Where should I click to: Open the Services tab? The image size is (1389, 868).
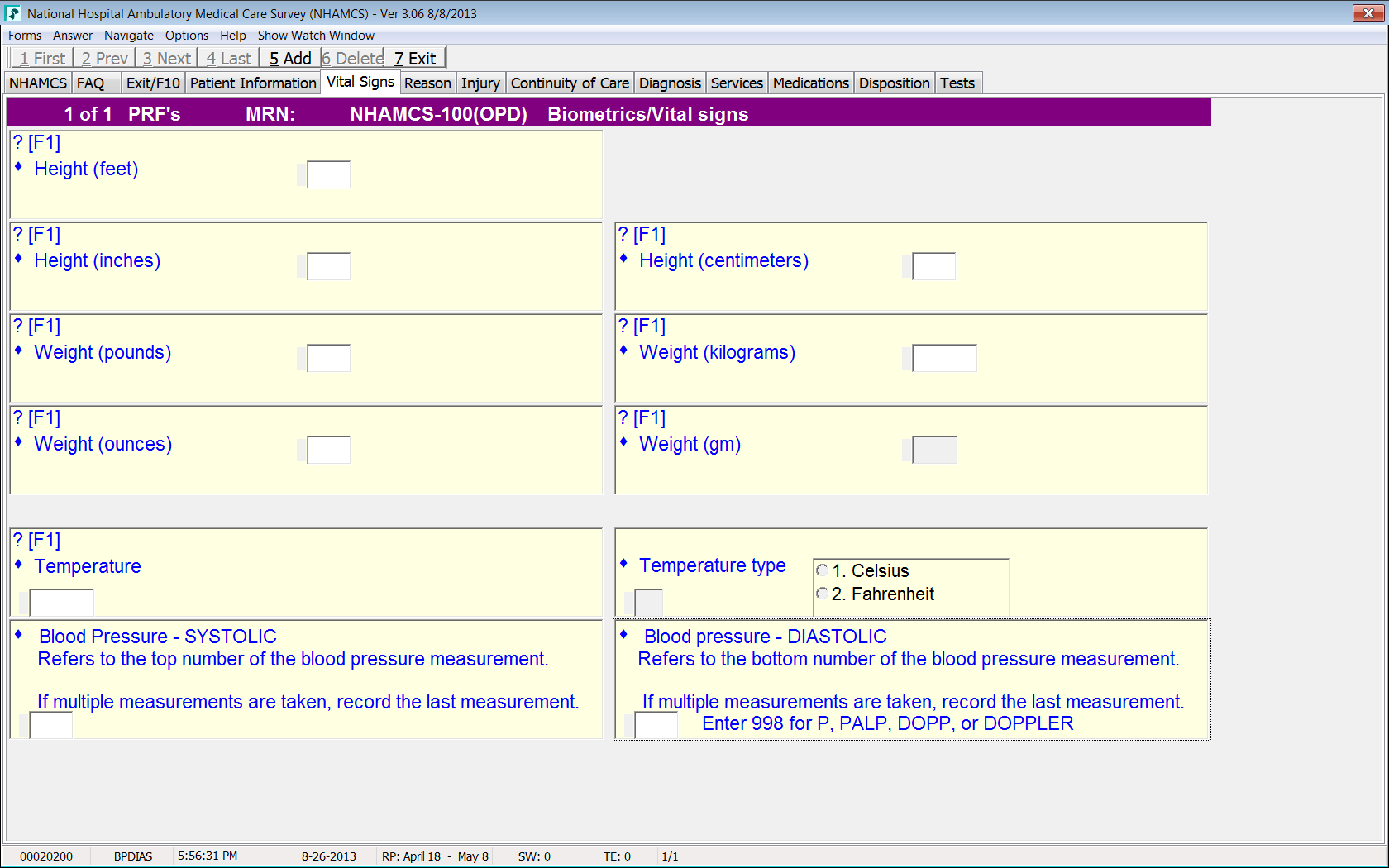click(x=737, y=83)
